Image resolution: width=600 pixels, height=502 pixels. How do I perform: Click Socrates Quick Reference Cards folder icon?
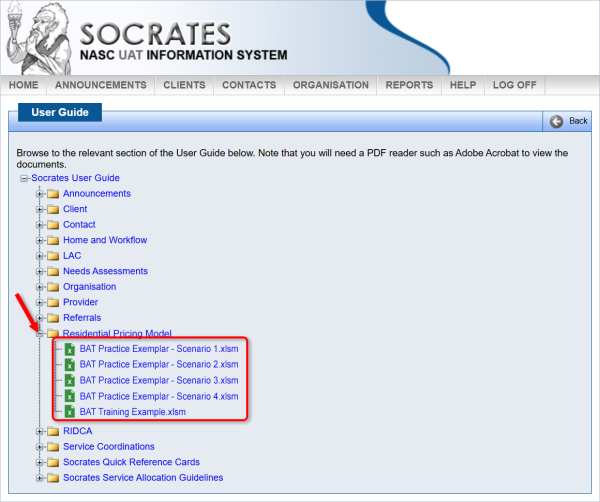click(x=53, y=463)
